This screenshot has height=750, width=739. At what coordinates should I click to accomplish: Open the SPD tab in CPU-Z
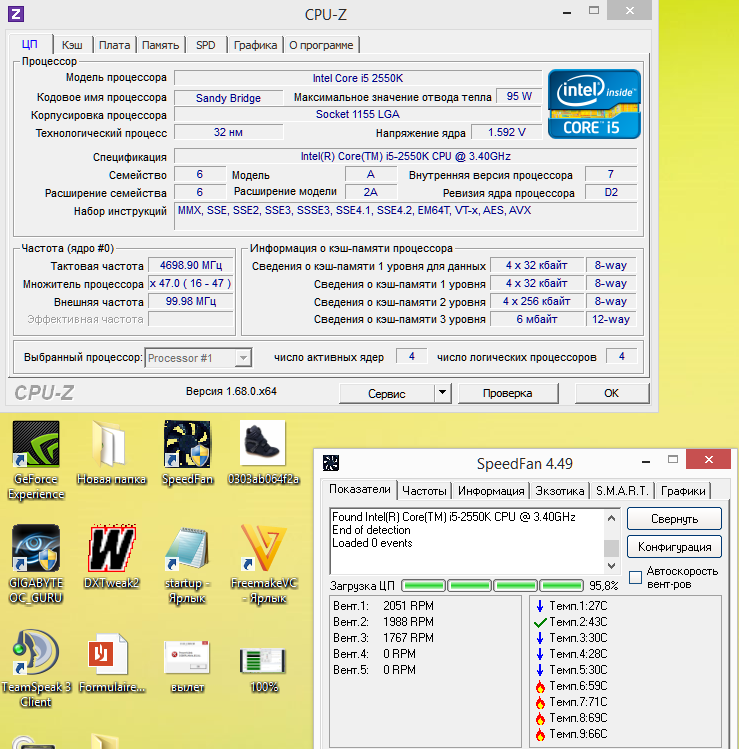coord(205,45)
